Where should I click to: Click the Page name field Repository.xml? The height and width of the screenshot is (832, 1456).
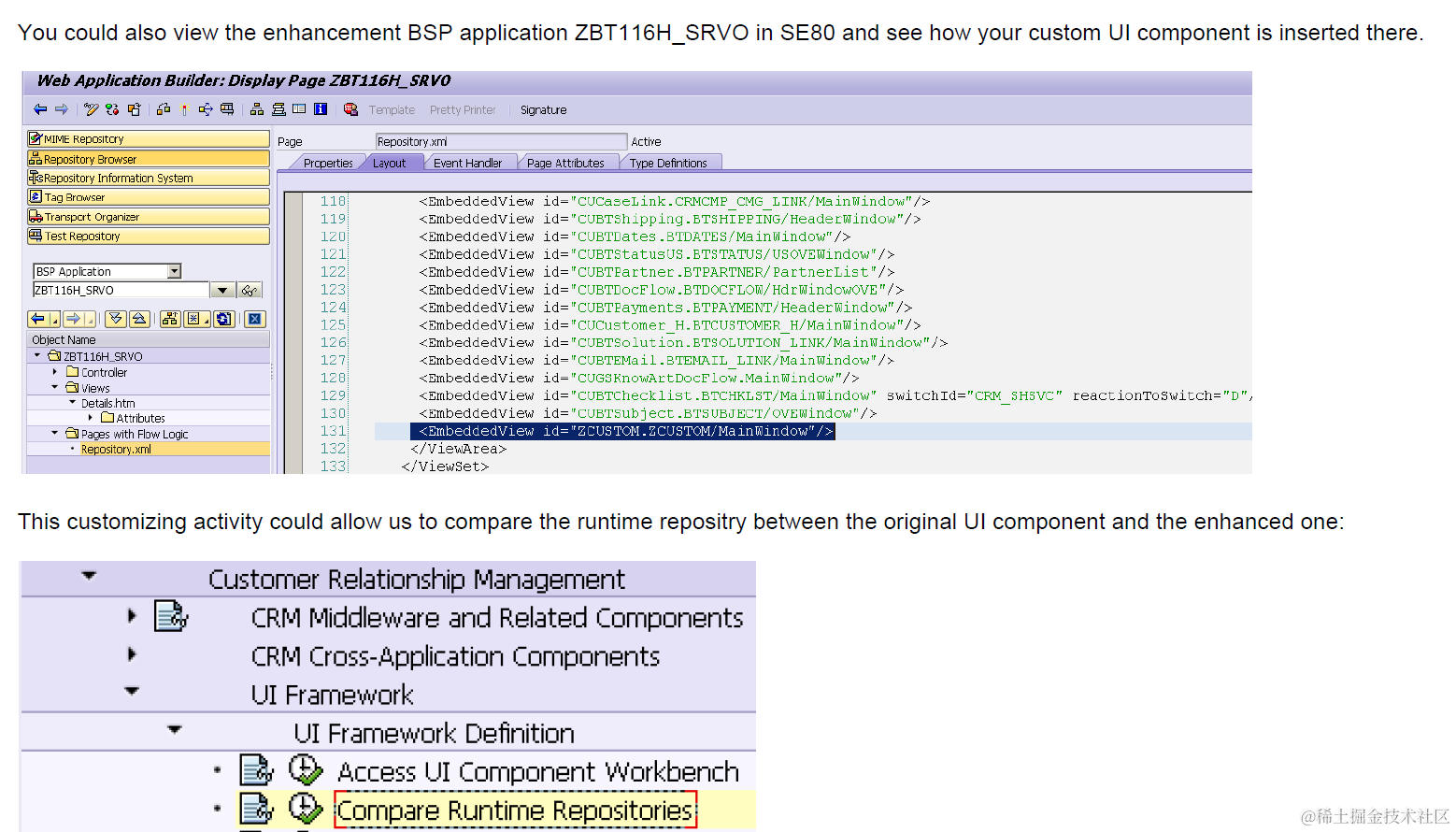501,142
